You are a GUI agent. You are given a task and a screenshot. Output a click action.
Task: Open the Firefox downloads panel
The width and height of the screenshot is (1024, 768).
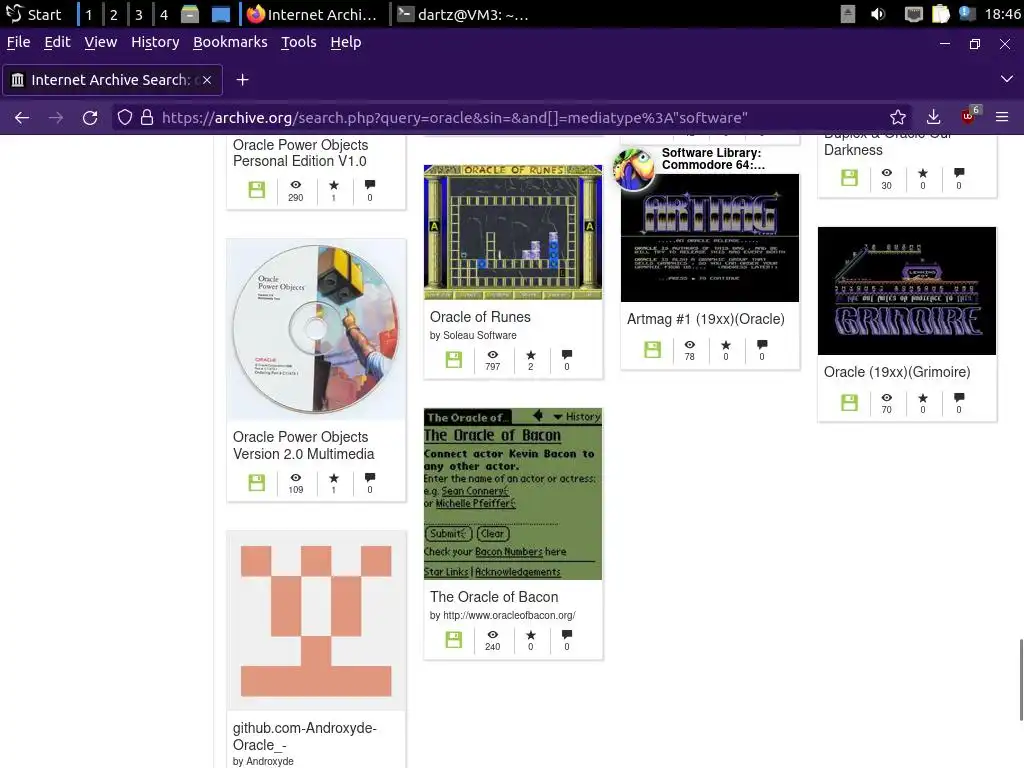point(933,118)
